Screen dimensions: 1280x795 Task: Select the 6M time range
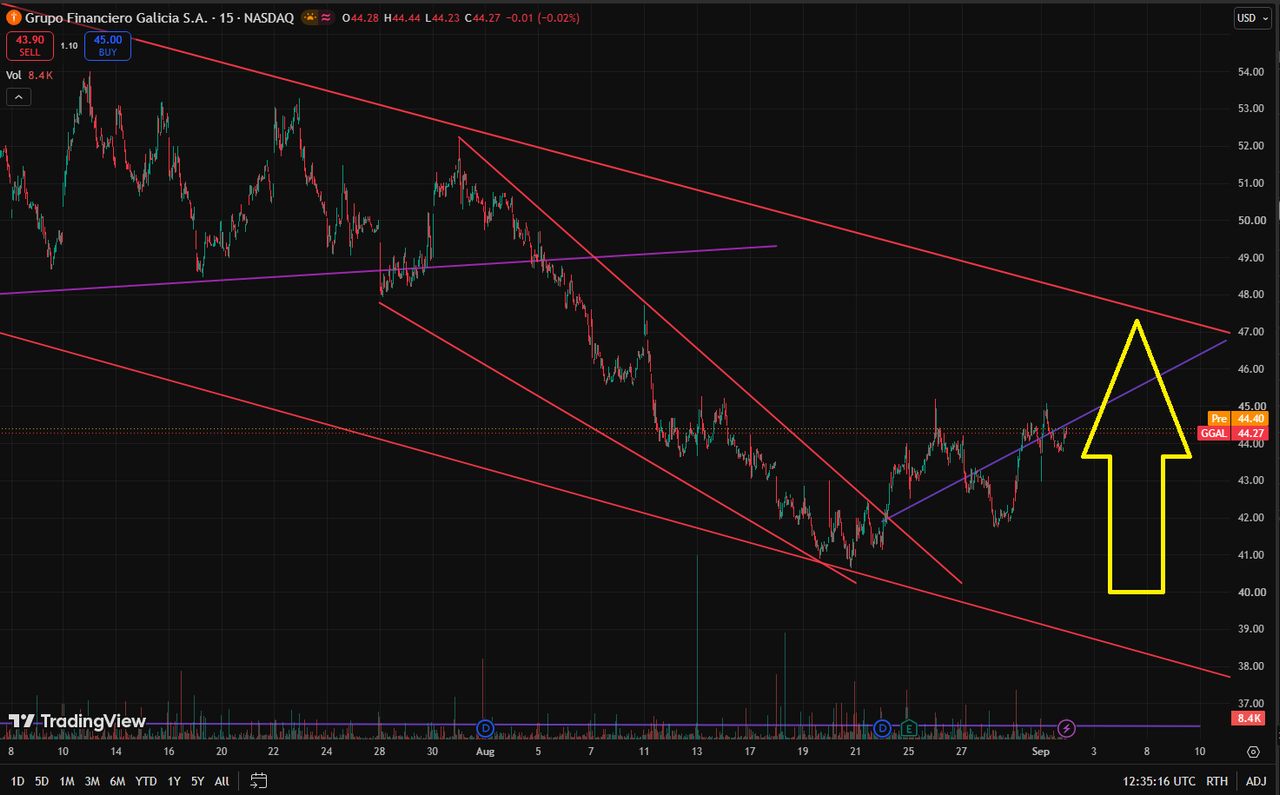pyautogui.click(x=119, y=781)
